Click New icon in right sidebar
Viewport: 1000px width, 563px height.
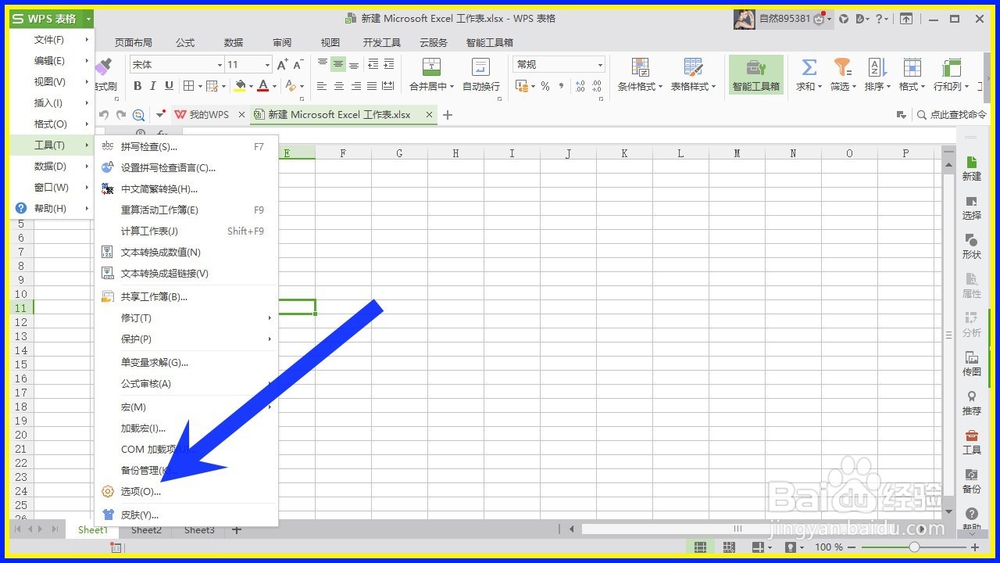click(971, 168)
